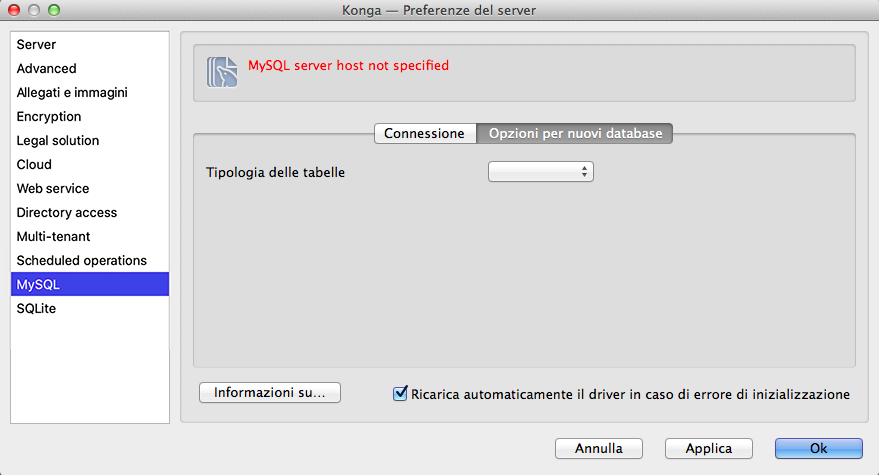The width and height of the screenshot is (879, 475).
Task: Show Scheduled operations settings
Action: point(82,261)
